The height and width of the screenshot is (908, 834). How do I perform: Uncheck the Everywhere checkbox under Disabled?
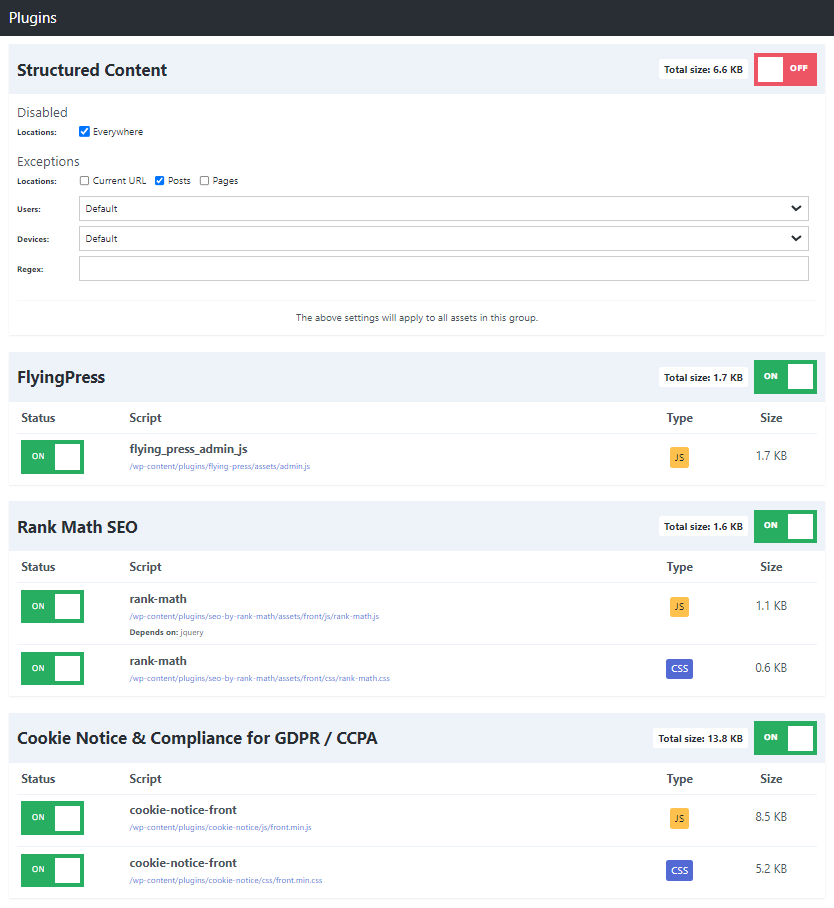pyautogui.click(x=85, y=131)
